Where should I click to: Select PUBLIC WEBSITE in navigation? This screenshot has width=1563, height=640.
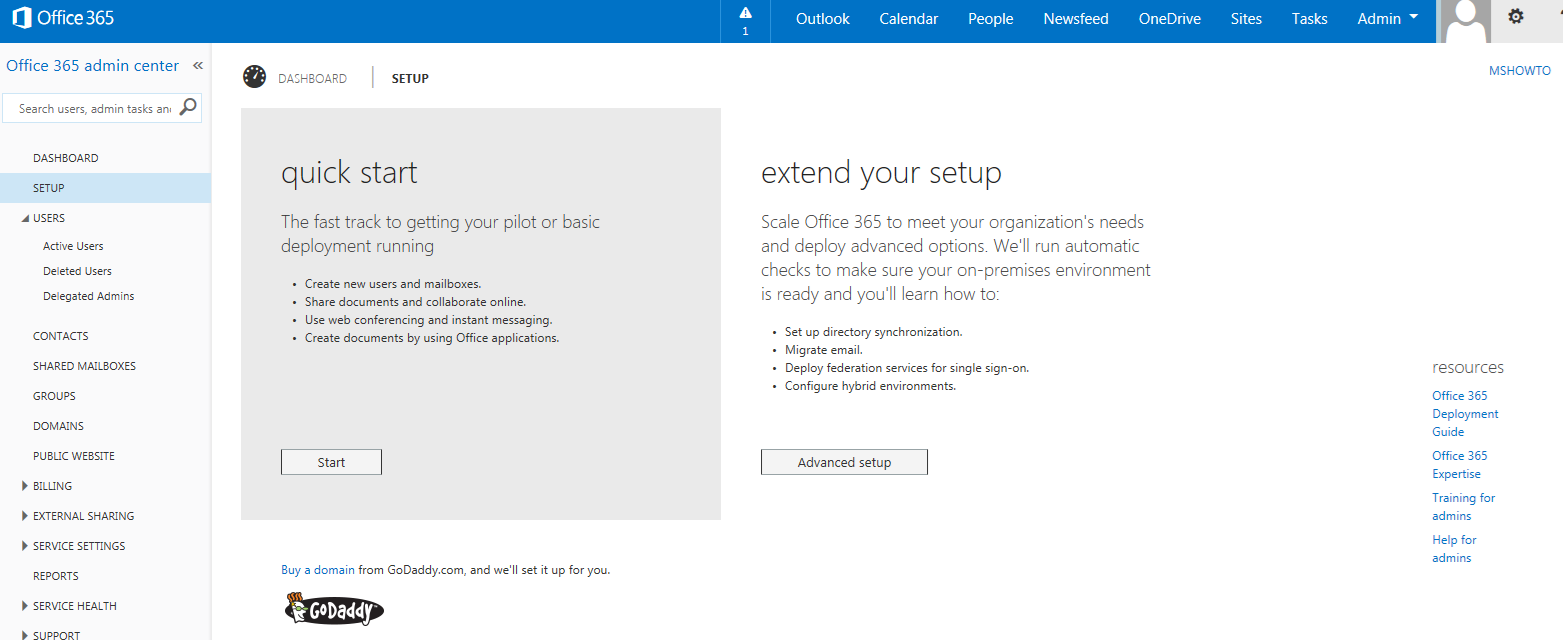pyautogui.click(x=74, y=456)
